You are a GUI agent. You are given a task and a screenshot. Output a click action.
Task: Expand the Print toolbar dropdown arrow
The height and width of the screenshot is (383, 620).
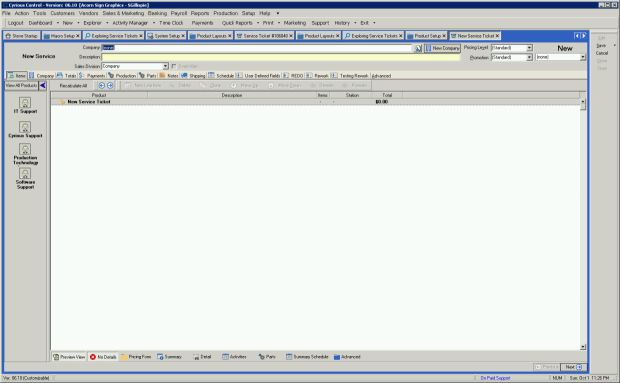[279, 23]
